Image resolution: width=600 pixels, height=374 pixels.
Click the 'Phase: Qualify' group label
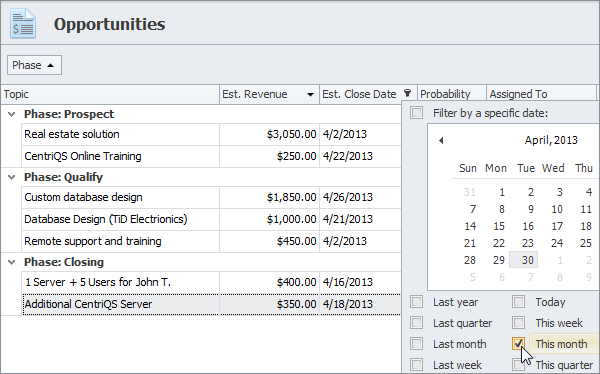coord(64,177)
